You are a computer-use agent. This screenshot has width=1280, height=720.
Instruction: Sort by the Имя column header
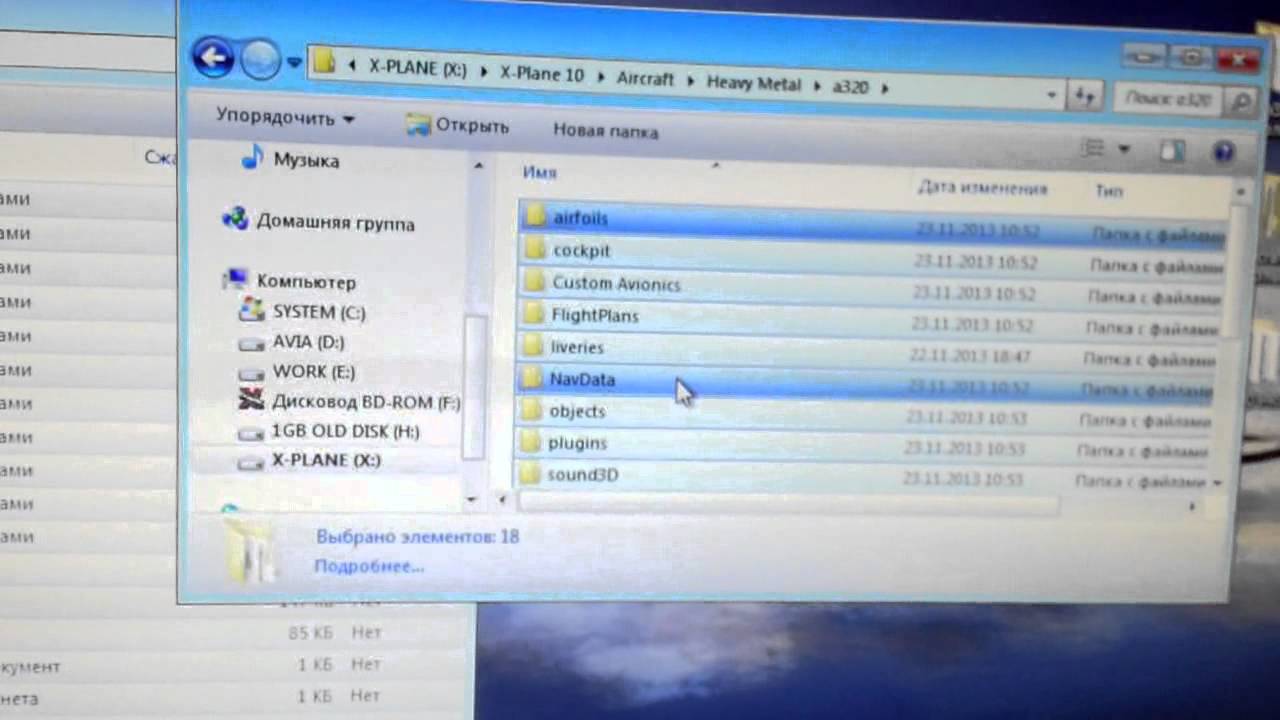click(x=539, y=173)
